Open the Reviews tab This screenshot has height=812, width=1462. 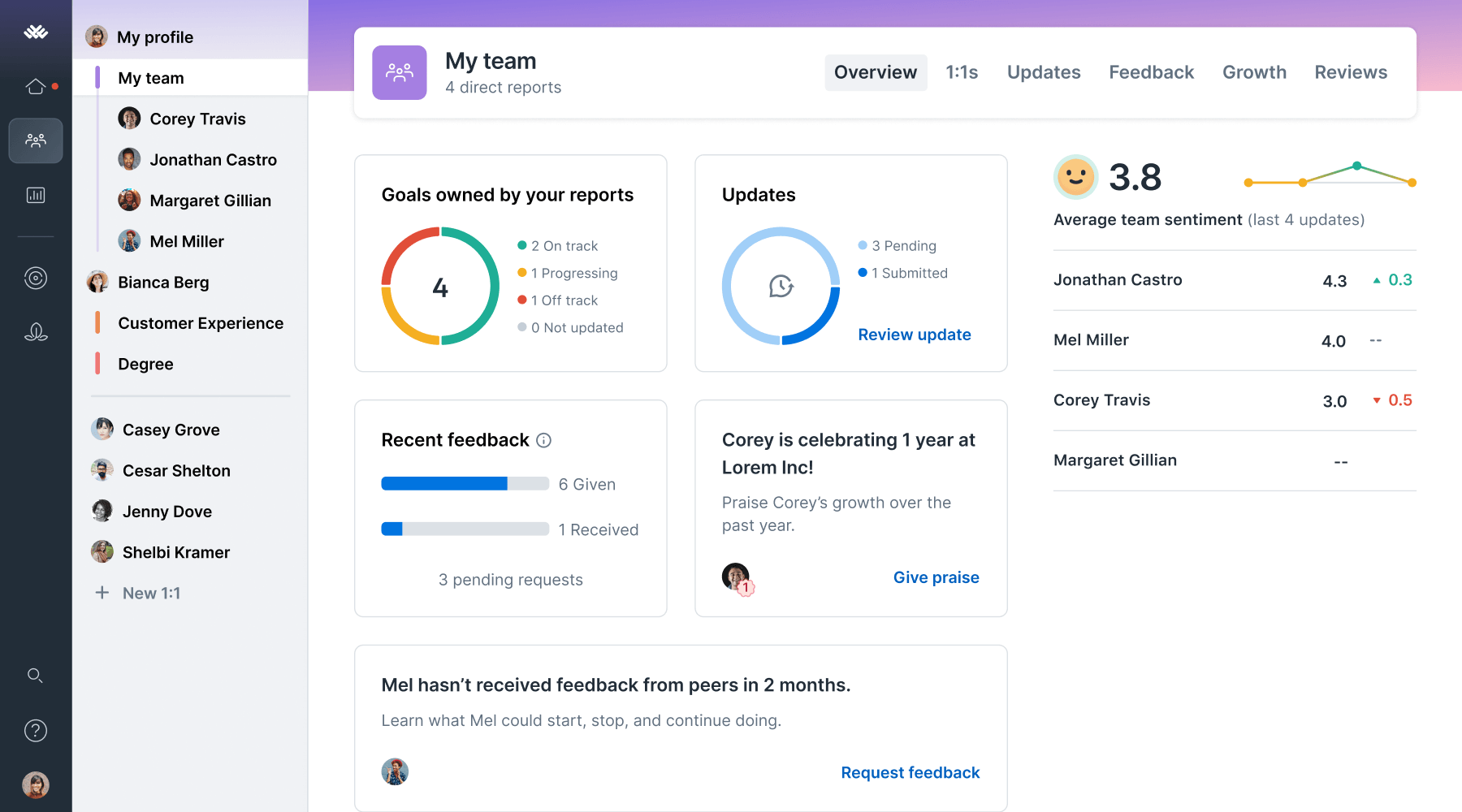1350,72
